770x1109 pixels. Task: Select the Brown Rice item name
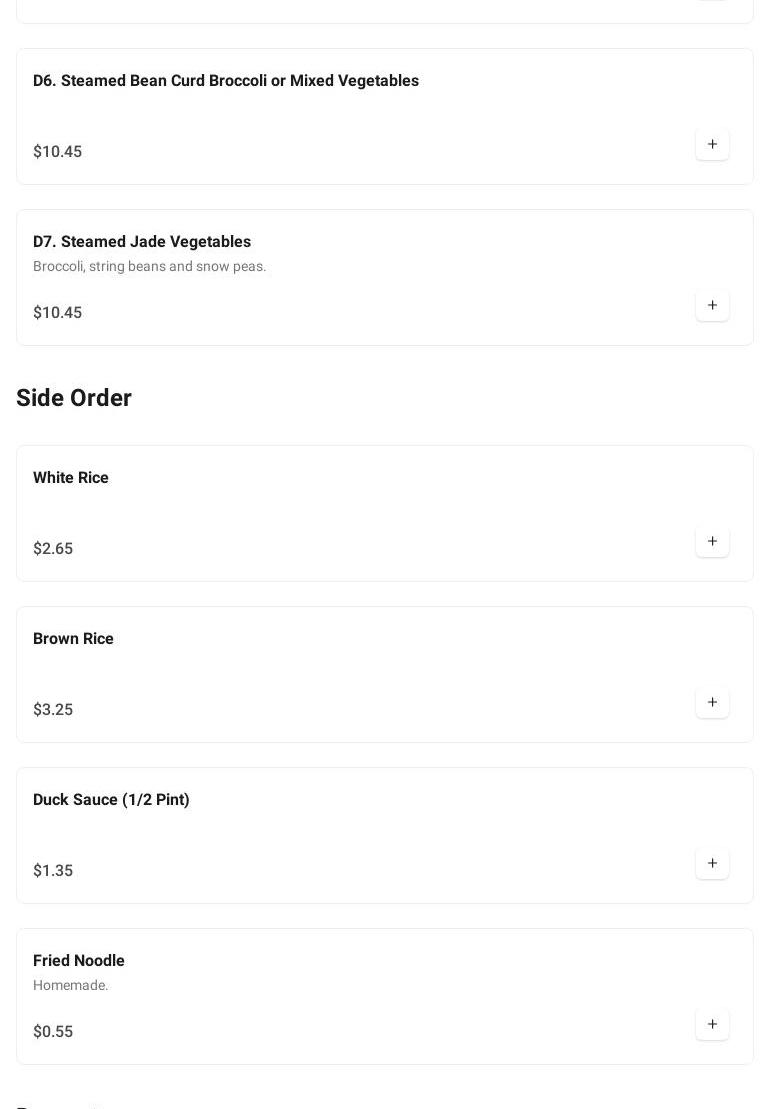tap(73, 639)
